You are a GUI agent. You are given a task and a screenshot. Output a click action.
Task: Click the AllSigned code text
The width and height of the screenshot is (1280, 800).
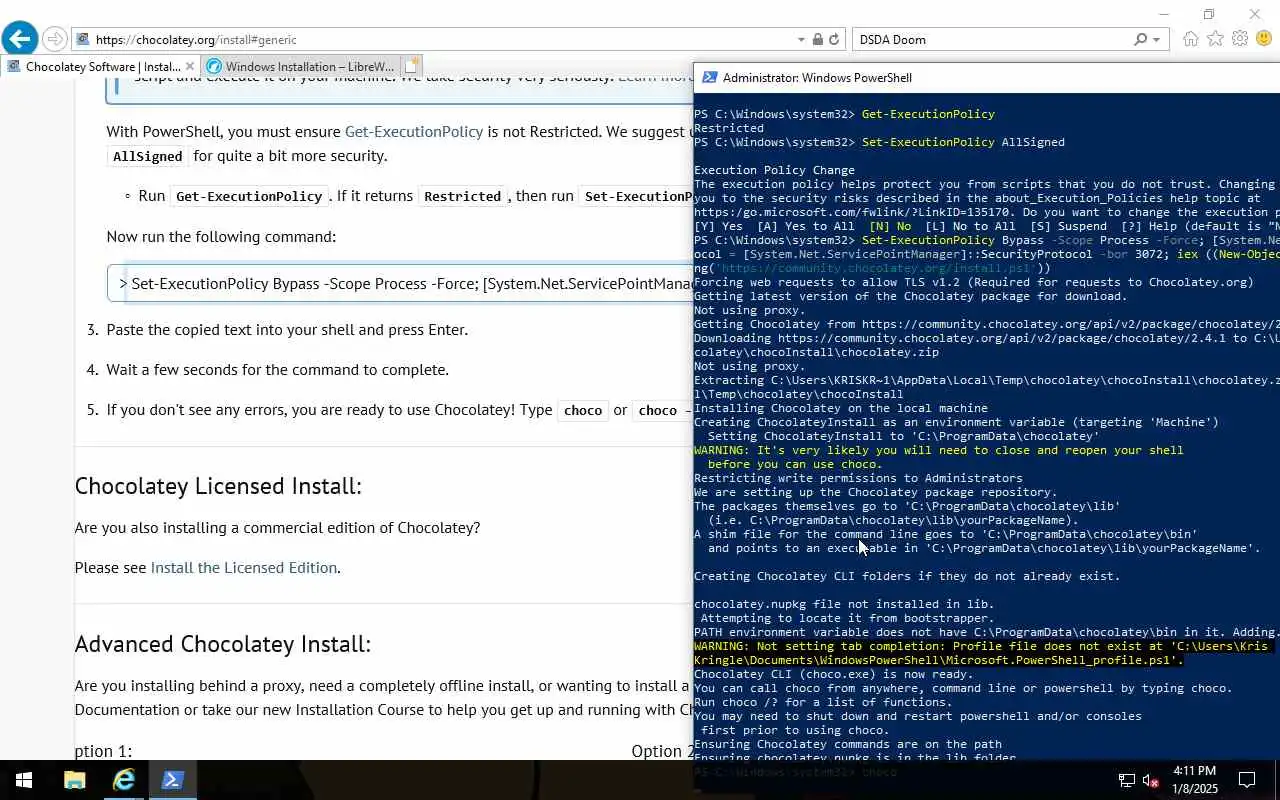click(148, 157)
